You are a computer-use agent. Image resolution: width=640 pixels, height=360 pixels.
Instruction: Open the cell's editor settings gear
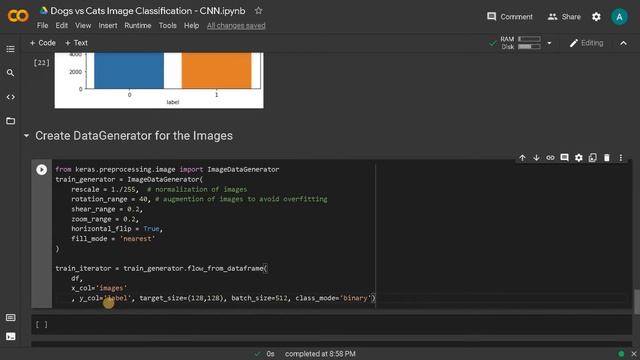click(x=579, y=158)
